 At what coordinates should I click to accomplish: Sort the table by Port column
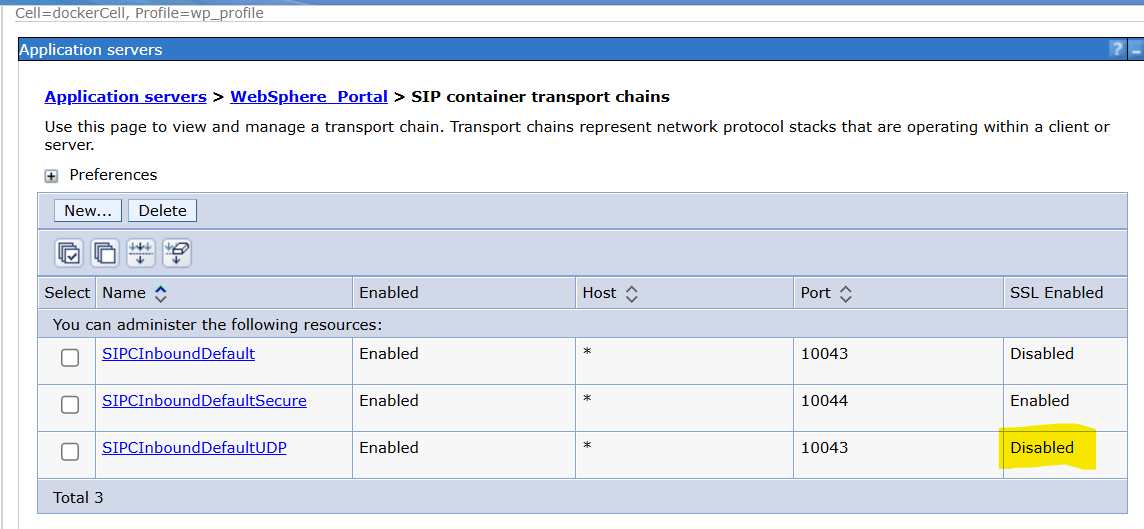(x=846, y=293)
